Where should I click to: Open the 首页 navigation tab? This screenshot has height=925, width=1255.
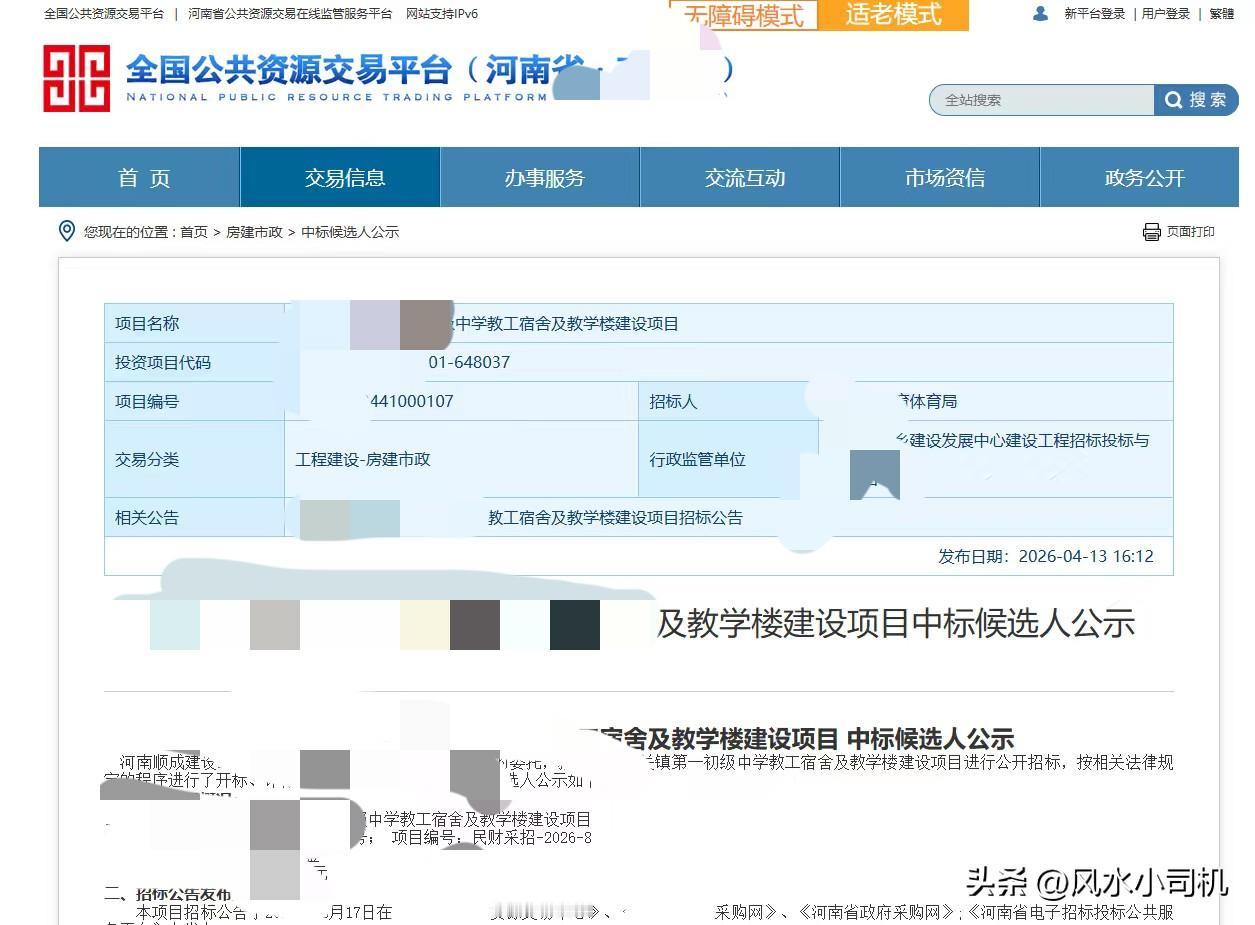click(x=140, y=177)
